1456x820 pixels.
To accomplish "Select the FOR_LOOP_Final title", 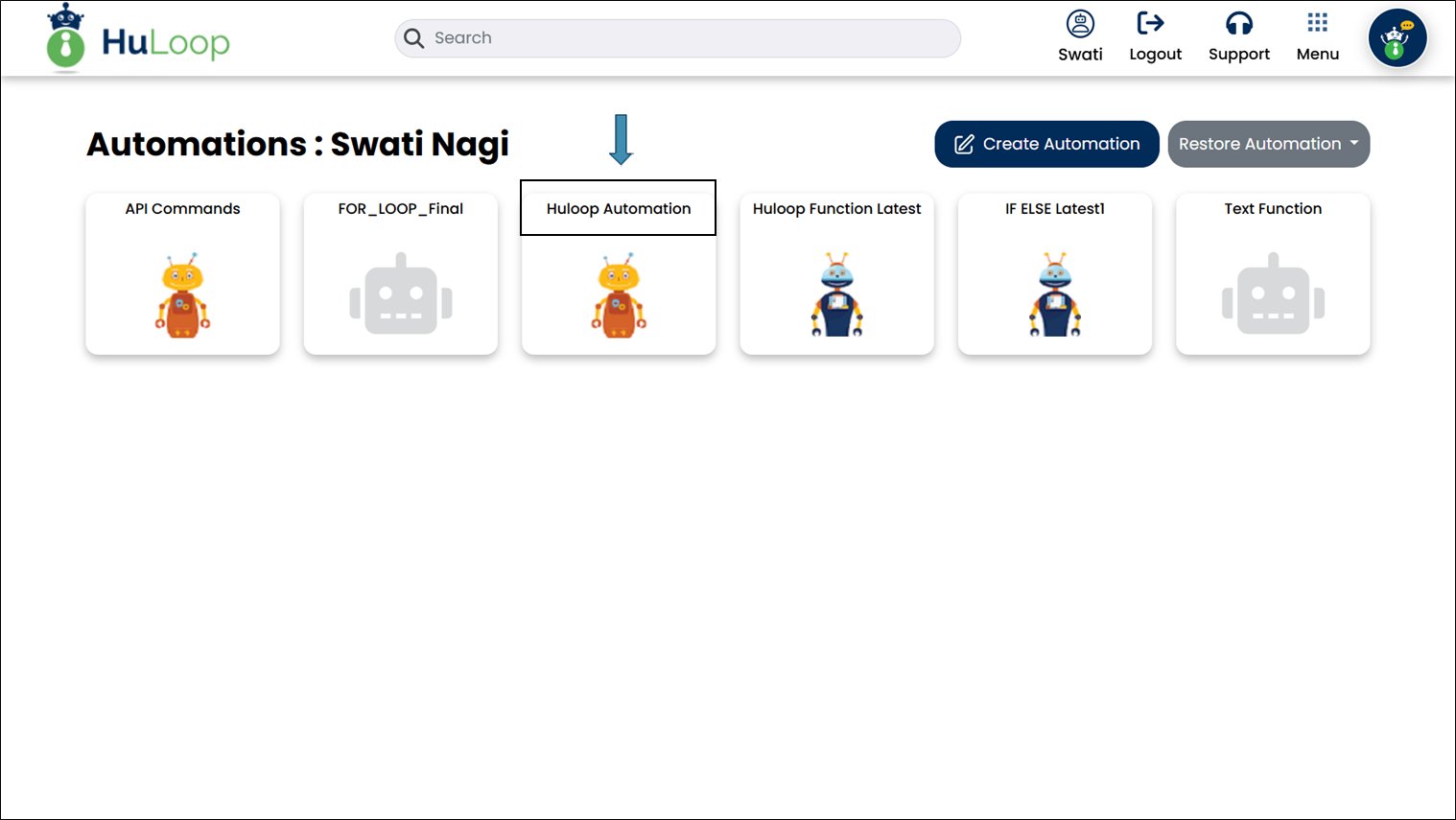I will pos(401,209).
